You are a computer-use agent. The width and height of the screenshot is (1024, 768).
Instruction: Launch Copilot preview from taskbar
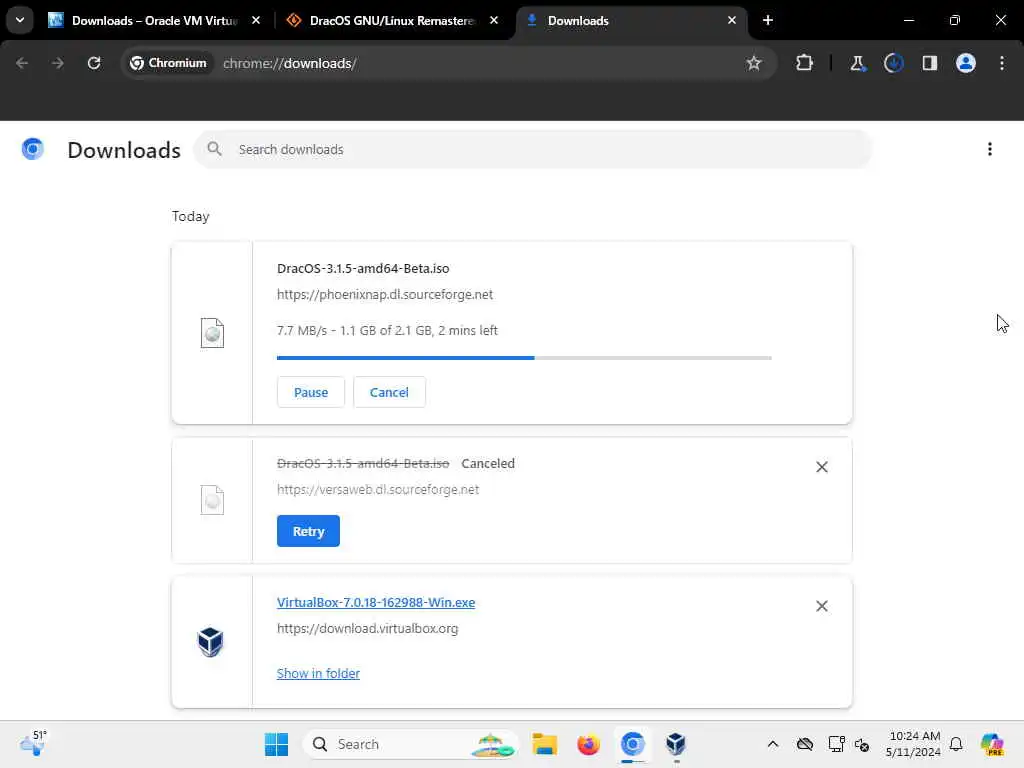[992, 744]
